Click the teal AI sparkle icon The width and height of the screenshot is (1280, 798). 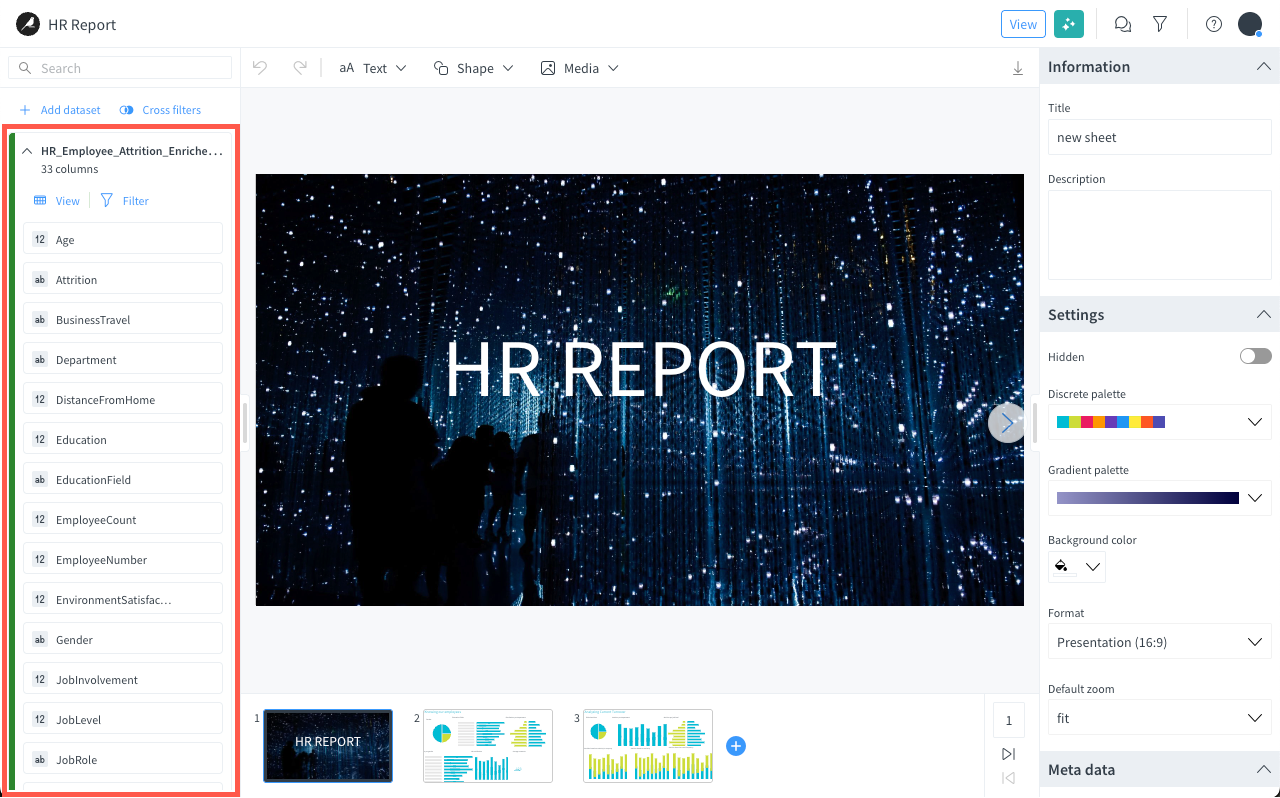click(x=1069, y=23)
